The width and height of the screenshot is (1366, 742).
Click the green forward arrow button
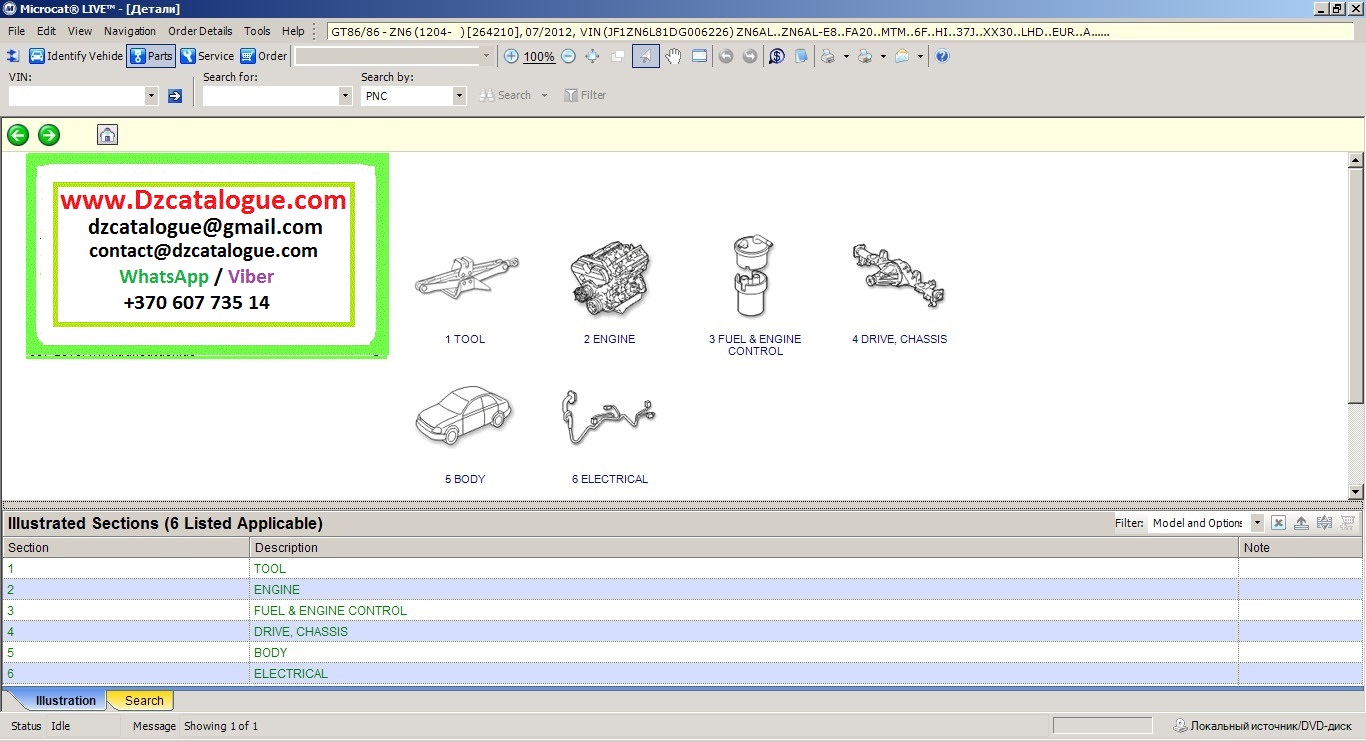pyautogui.click(x=49, y=135)
